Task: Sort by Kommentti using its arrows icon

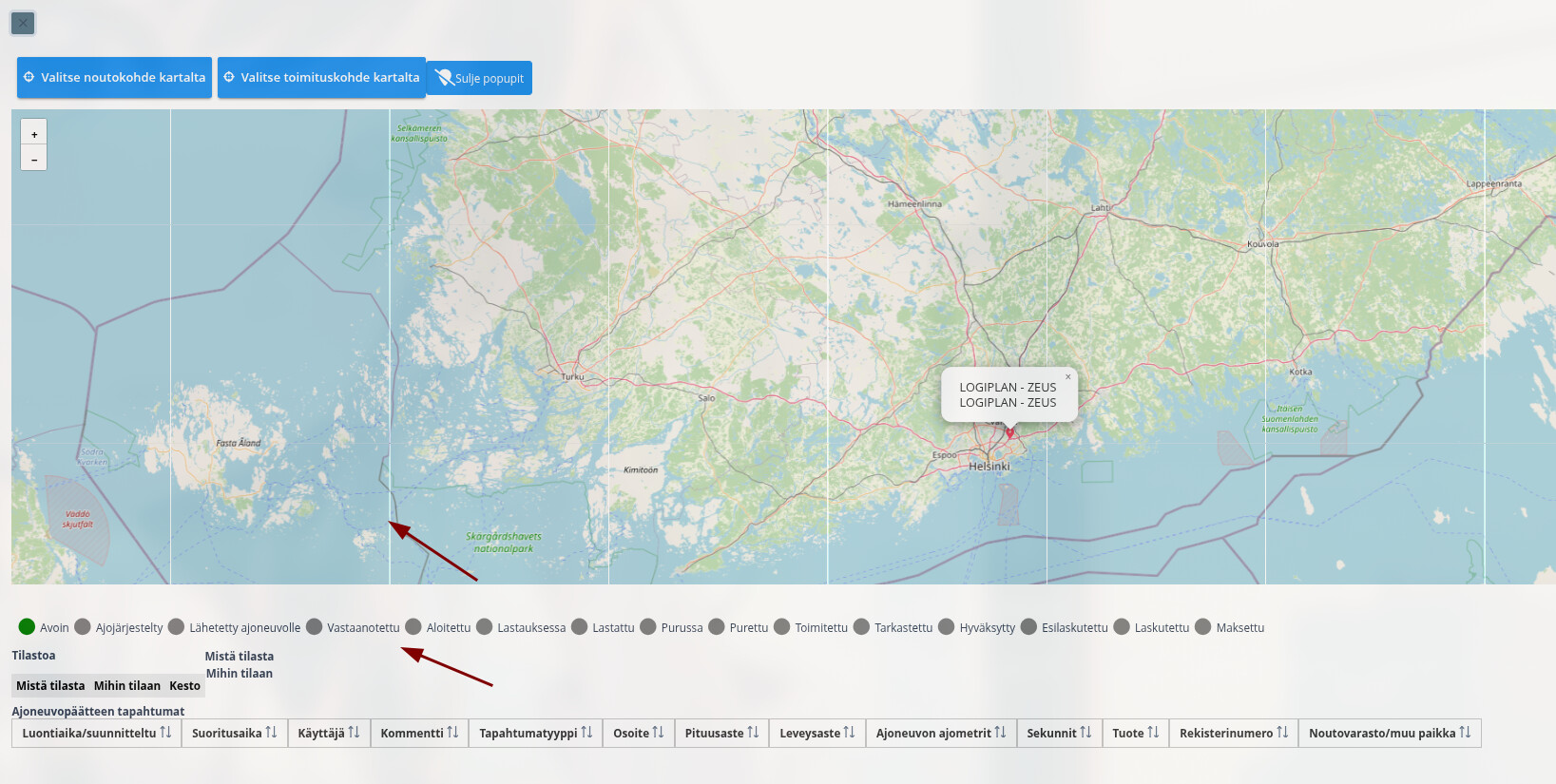Action: [x=452, y=733]
